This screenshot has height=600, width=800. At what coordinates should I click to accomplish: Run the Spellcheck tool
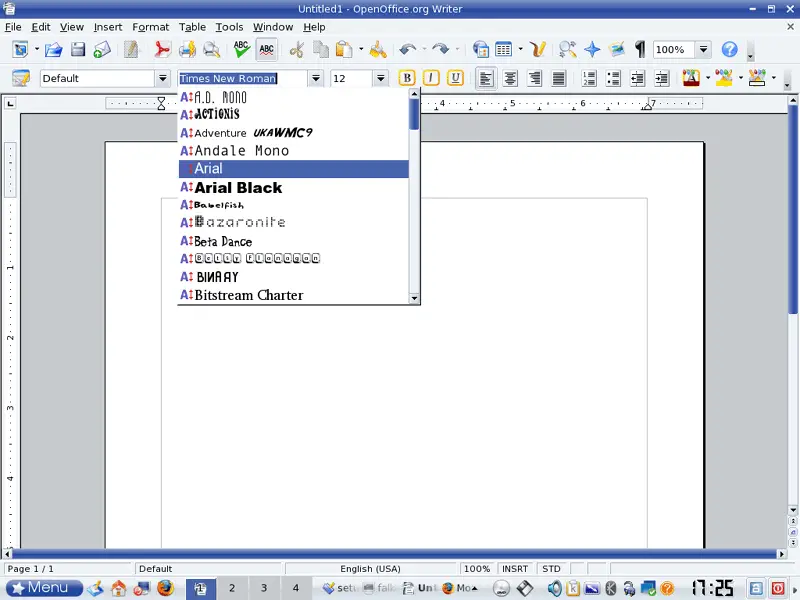[241, 49]
